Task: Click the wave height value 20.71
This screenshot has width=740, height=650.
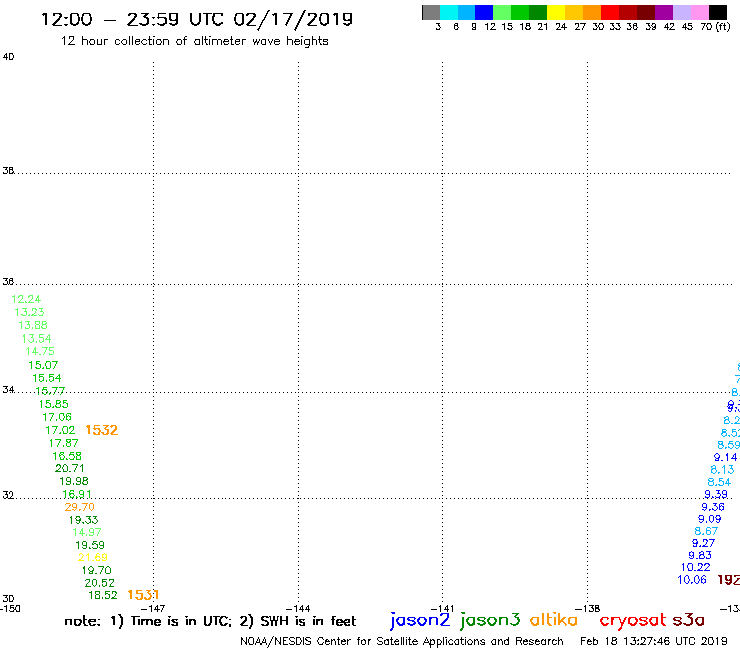Action: (x=69, y=468)
